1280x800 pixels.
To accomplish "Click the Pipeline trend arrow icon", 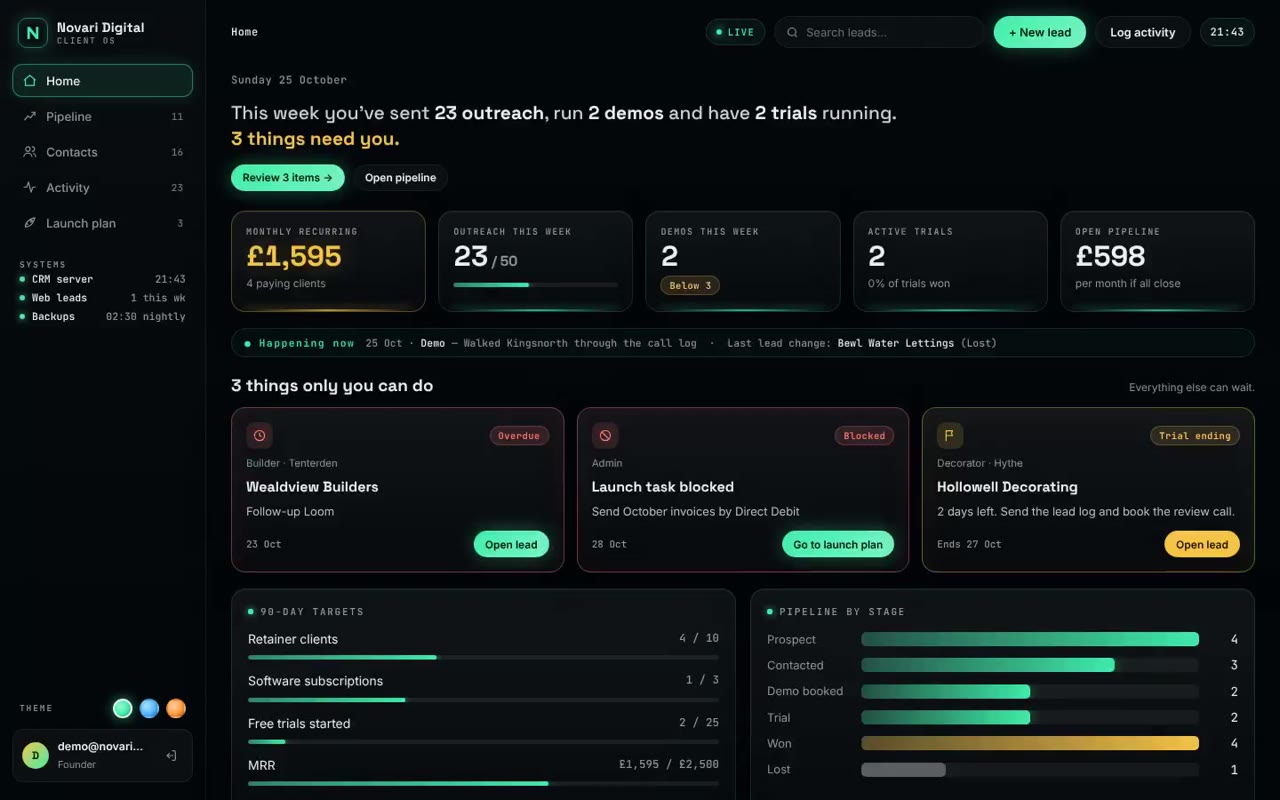I will coord(30,116).
